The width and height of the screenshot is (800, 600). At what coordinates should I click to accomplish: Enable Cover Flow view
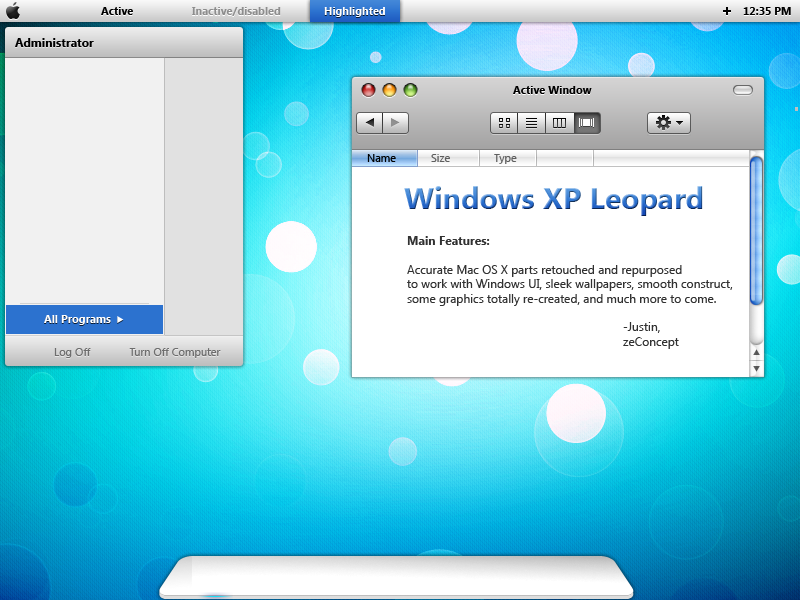click(586, 122)
